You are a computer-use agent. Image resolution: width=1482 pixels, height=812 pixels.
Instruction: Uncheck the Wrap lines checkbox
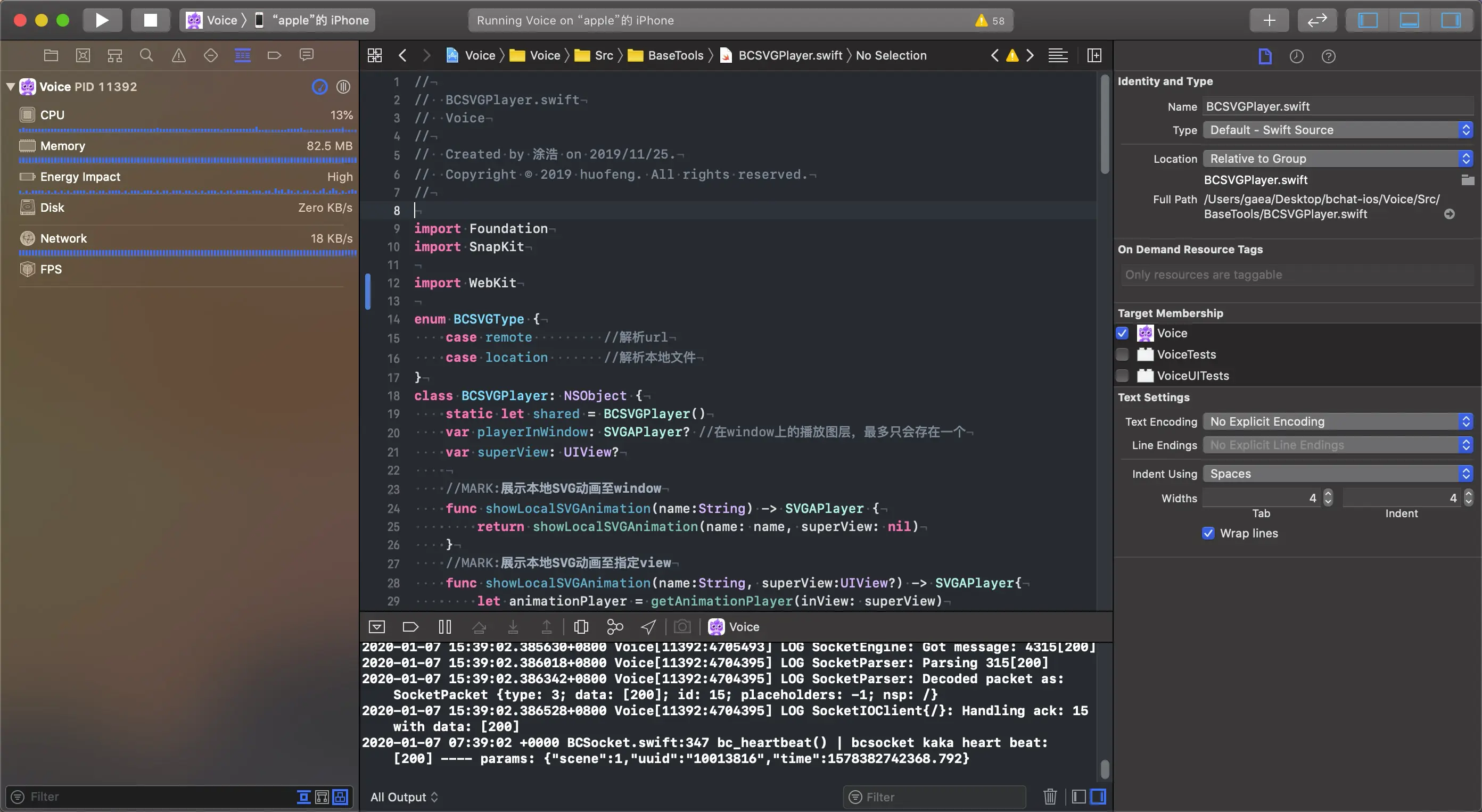click(1208, 533)
